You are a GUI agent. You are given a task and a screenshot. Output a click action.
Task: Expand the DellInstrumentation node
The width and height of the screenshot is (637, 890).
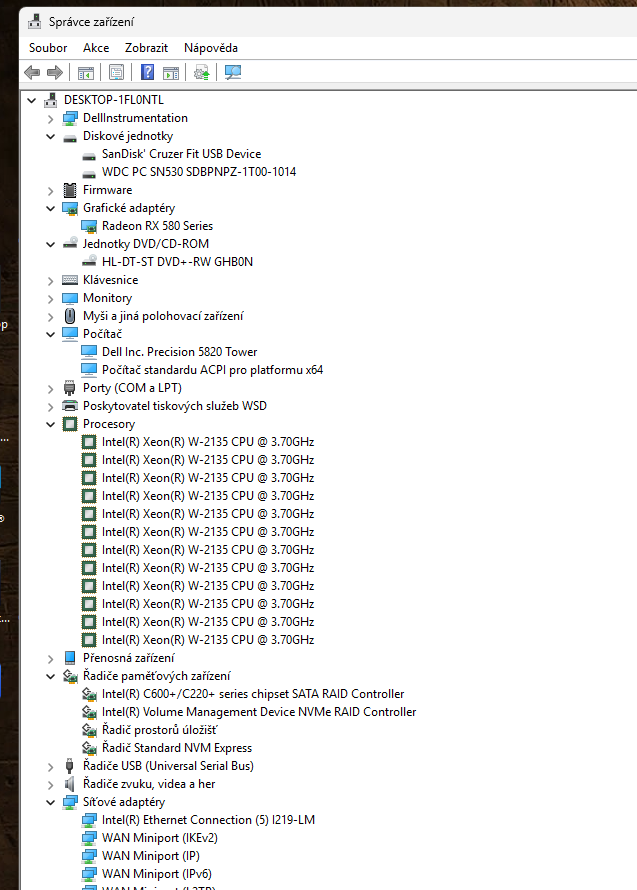pyautogui.click(x=51, y=119)
